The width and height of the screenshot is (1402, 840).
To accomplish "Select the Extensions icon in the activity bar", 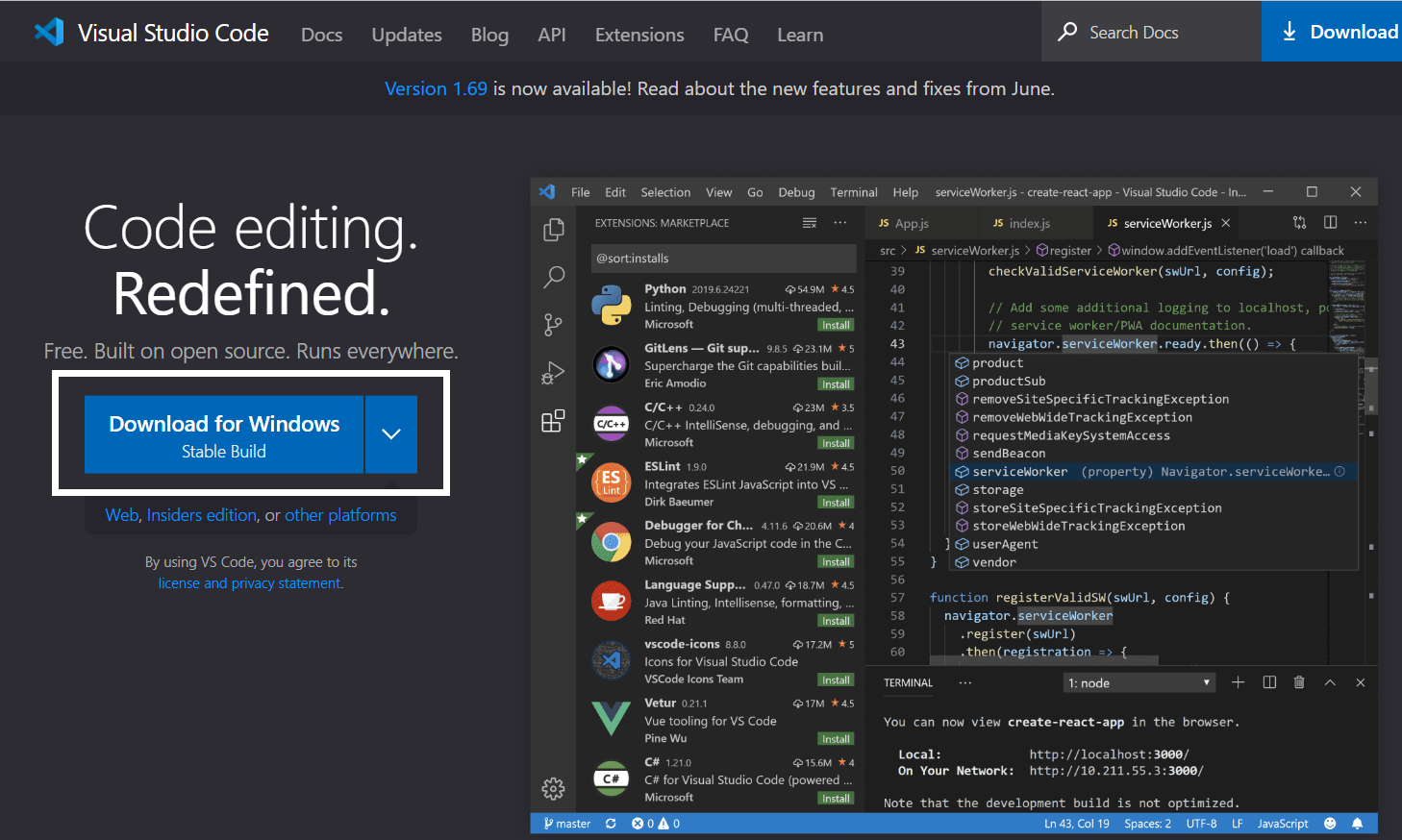I will click(x=553, y=420).
